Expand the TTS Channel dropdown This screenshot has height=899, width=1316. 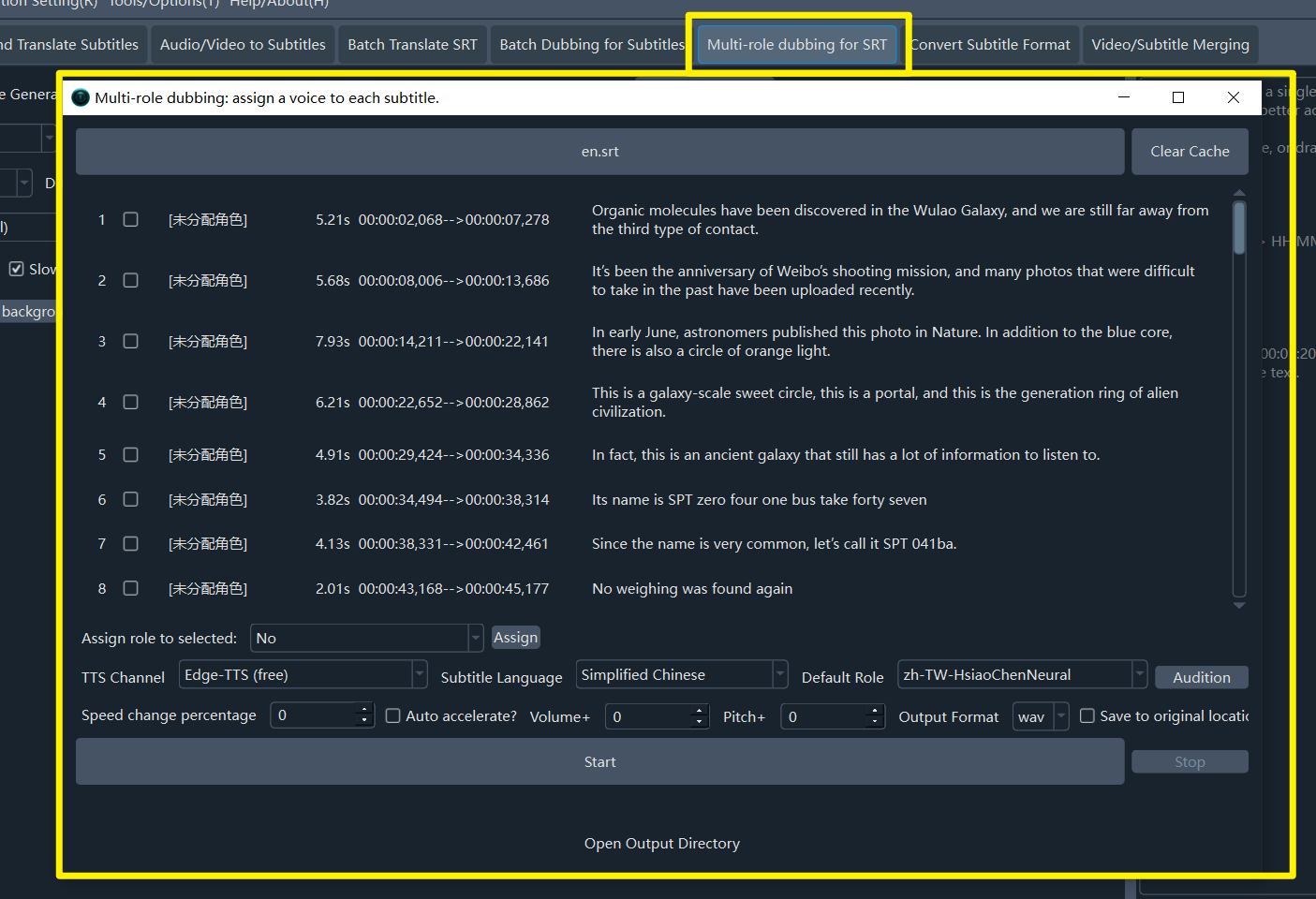pyautogui.click(x=420, y=675)
